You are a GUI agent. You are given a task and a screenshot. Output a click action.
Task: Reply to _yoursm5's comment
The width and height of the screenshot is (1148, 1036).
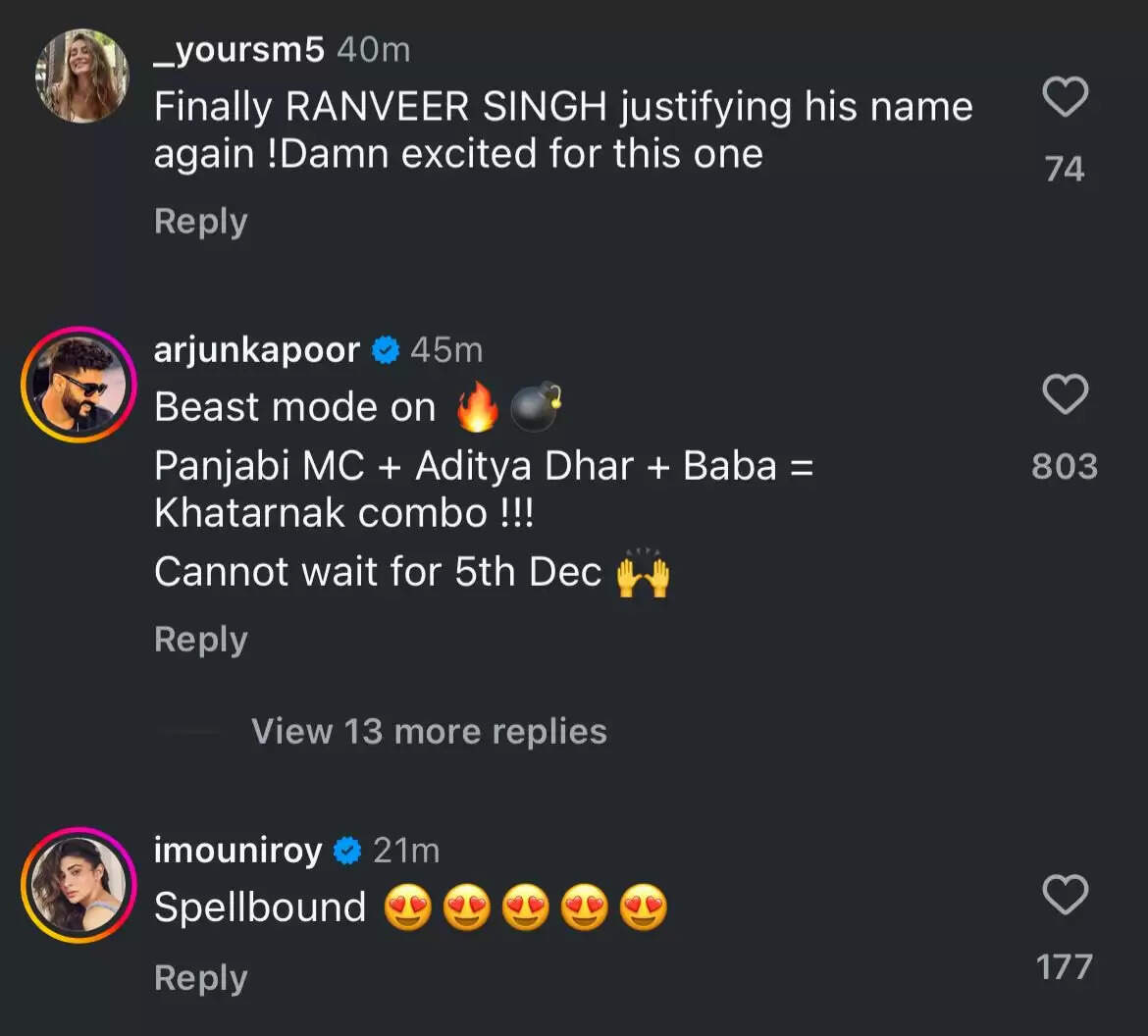(200, 222)
